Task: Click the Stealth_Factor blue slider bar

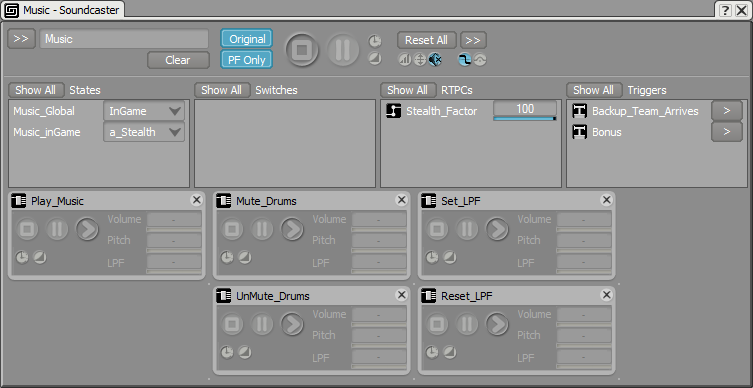Action: pos(525,118)
